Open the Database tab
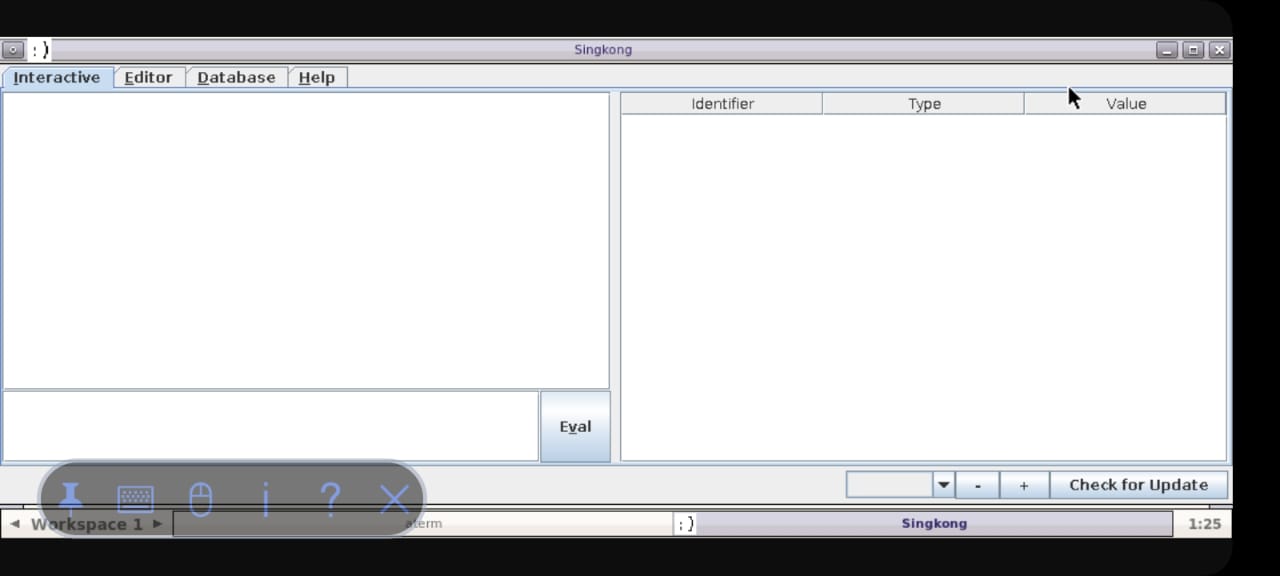Viewport: 1280px width, 576px height. [x=236, y=77]
